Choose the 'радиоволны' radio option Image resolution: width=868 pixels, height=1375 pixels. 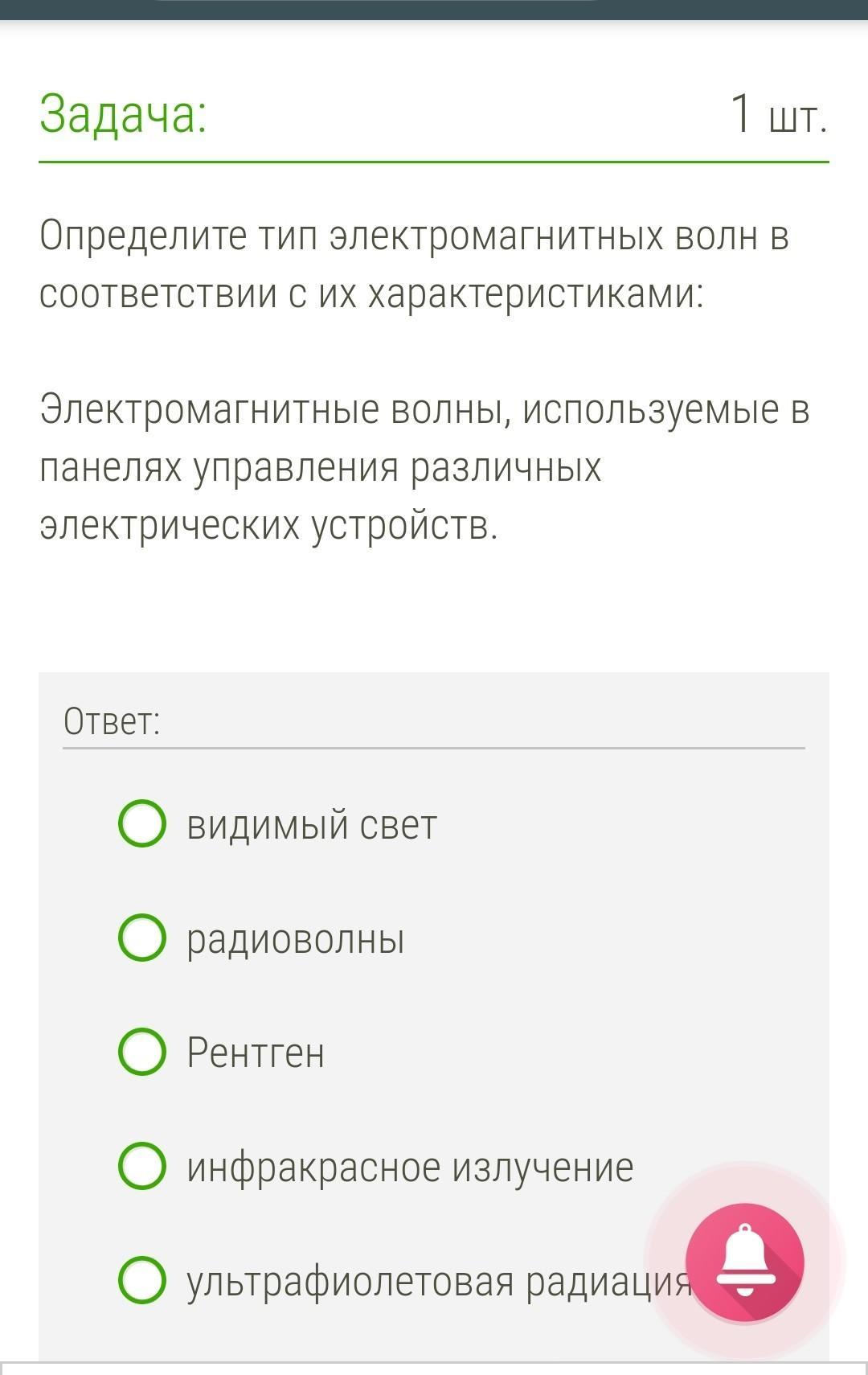(x=142, y=938)
